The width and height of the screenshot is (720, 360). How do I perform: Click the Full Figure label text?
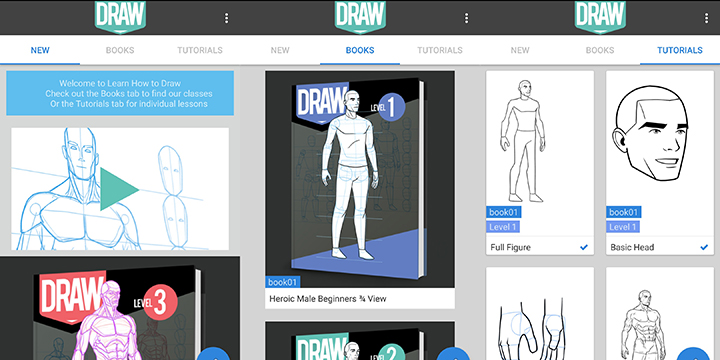click(x=510, y=247)
